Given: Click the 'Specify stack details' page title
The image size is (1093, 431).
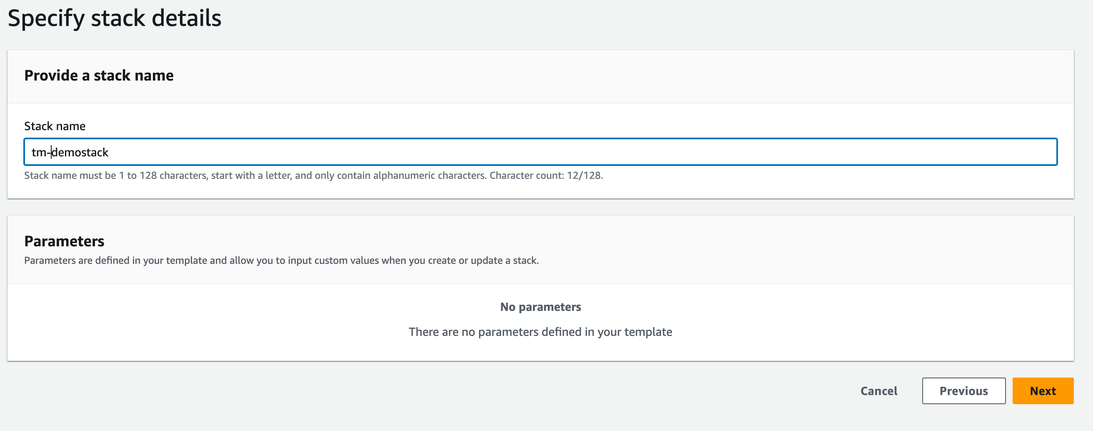Looking at the screenshot, I should tap(114, 18).
